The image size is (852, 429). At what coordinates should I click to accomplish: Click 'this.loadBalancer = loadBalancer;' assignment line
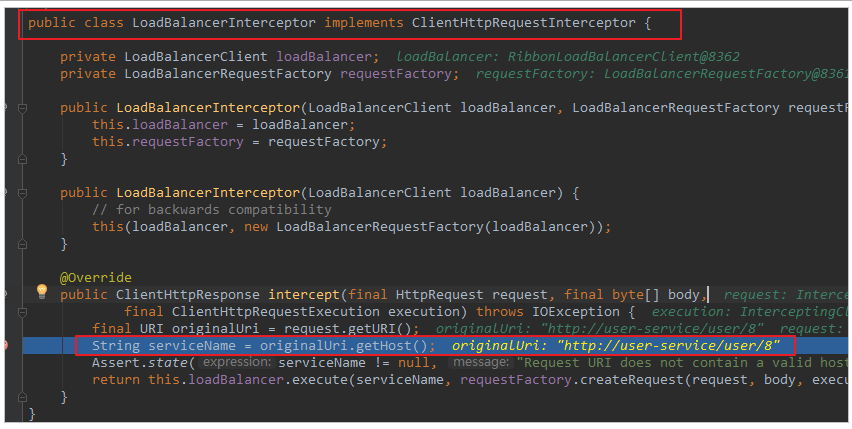coord(223,125)
